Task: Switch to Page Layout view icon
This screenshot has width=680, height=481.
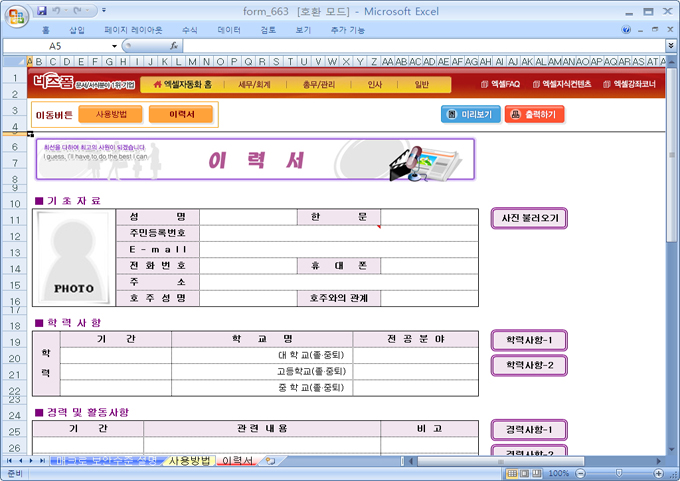Action: coord(524,473)
